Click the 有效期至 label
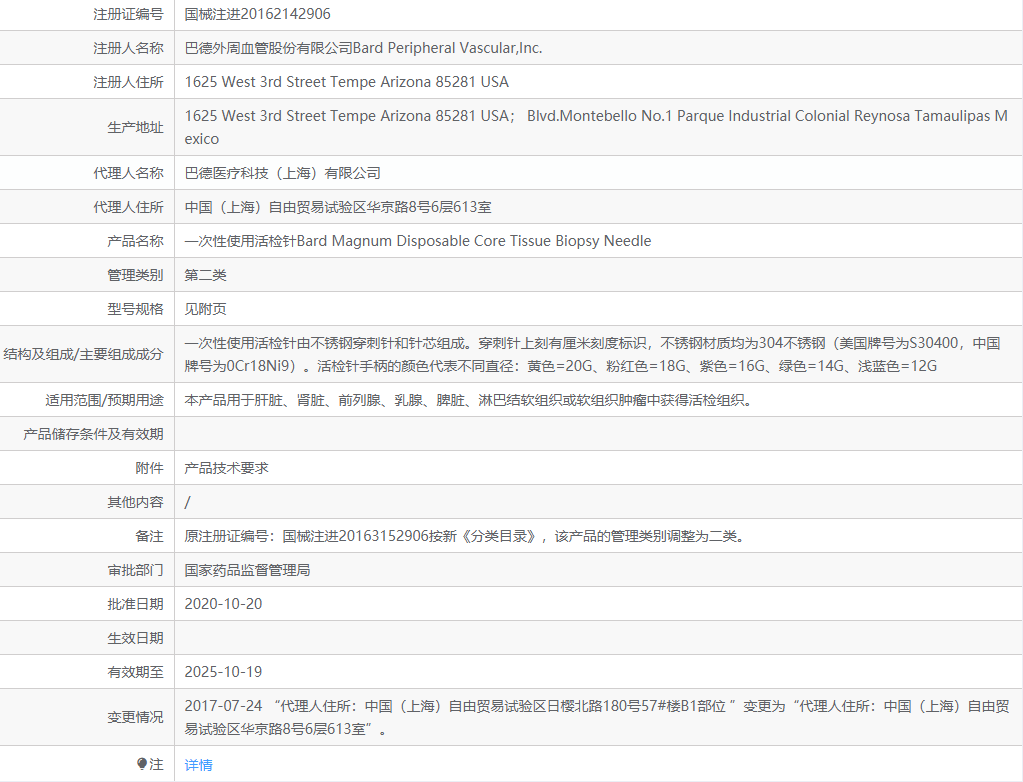1023x782 pixels. [x=135, y=671]
